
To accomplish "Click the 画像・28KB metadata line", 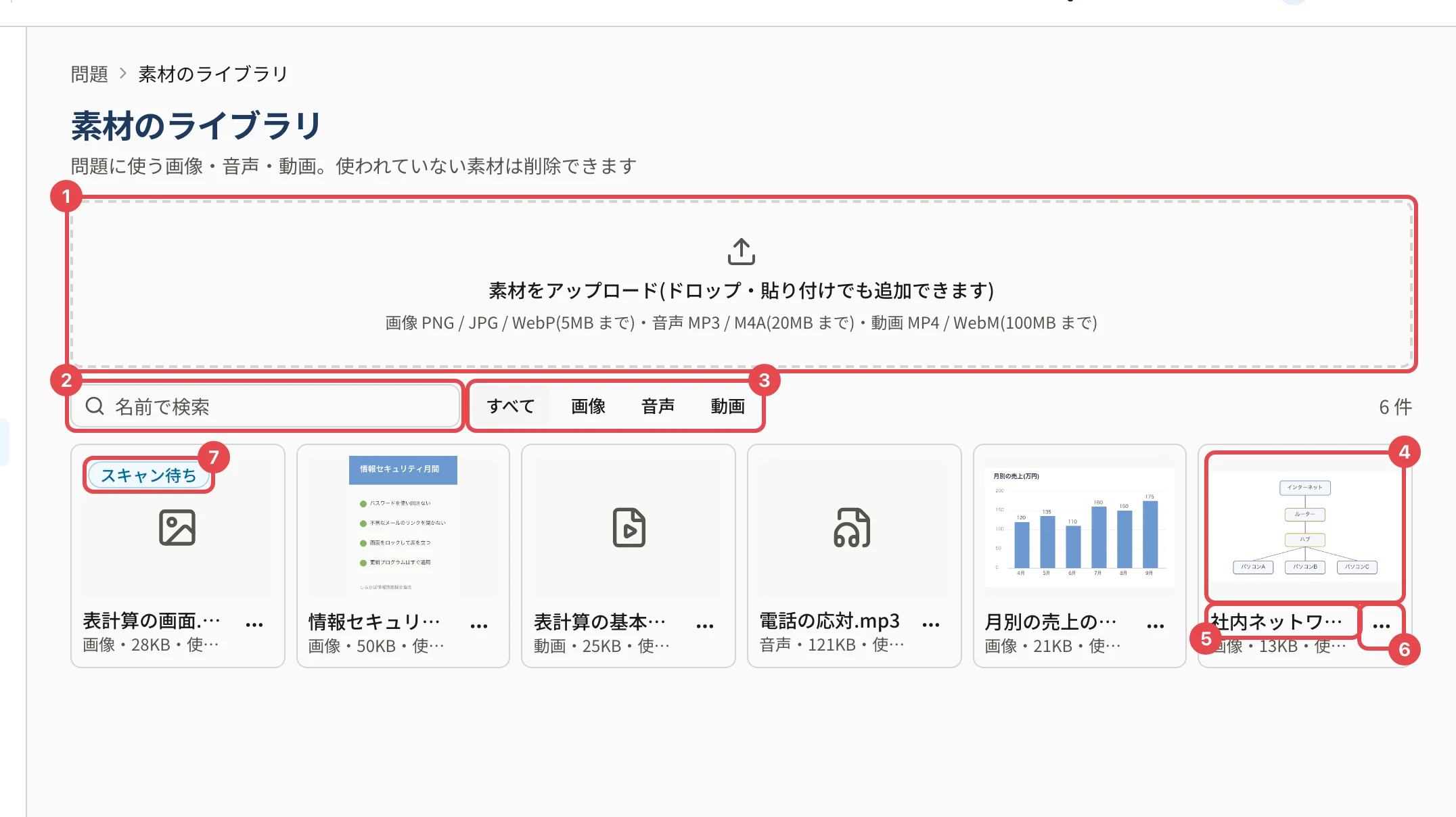I will pos(151,645).
